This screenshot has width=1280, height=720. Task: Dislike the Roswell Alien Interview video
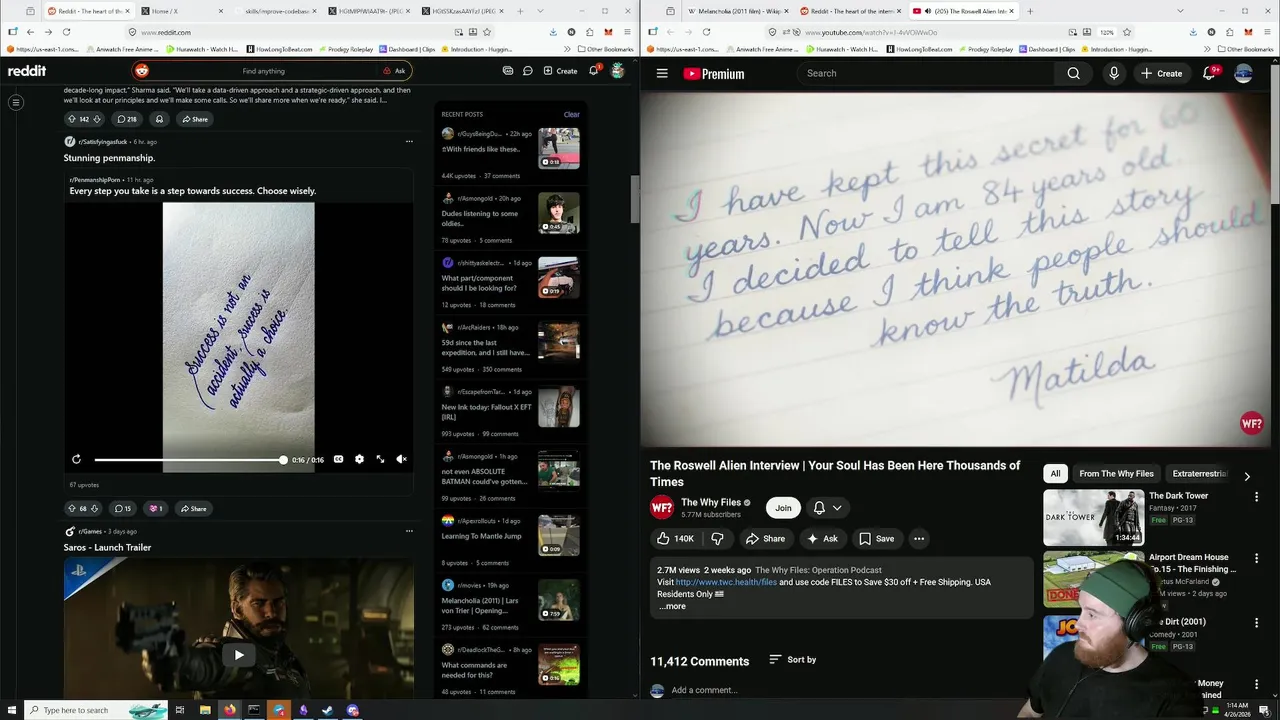[x=717, y=538]
